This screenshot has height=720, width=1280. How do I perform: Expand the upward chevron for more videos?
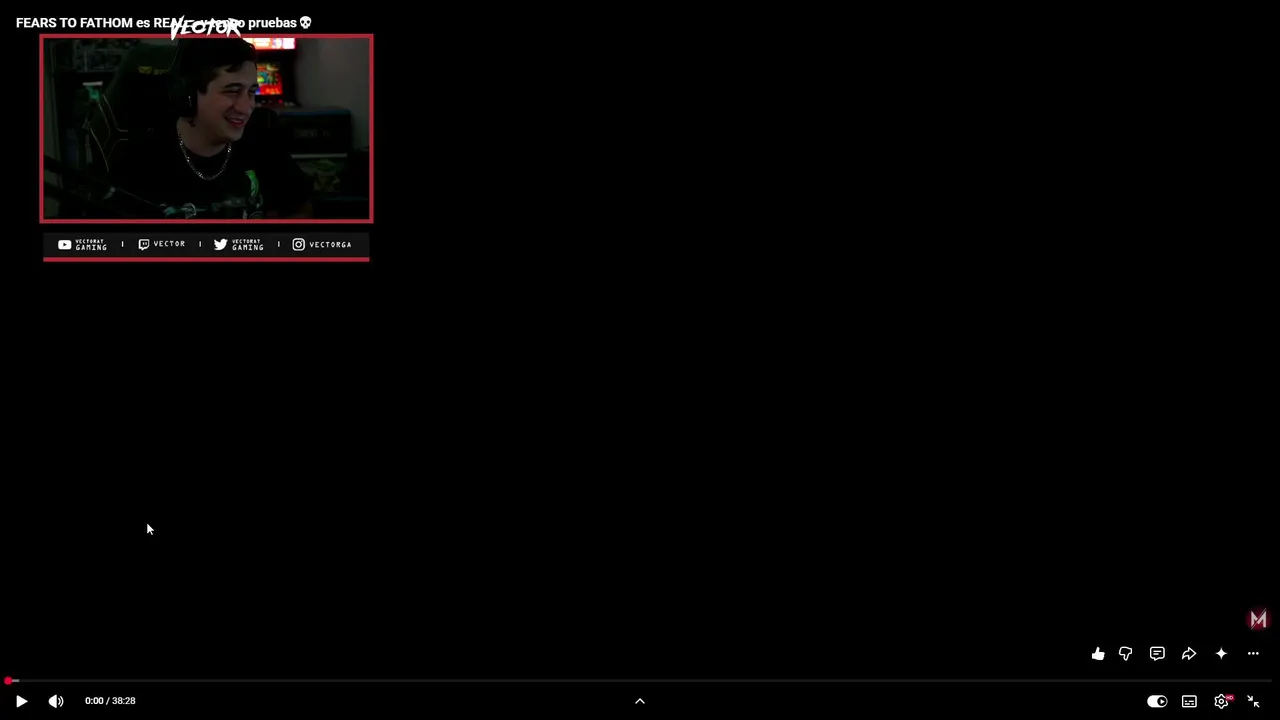click(x=640, y=701)
